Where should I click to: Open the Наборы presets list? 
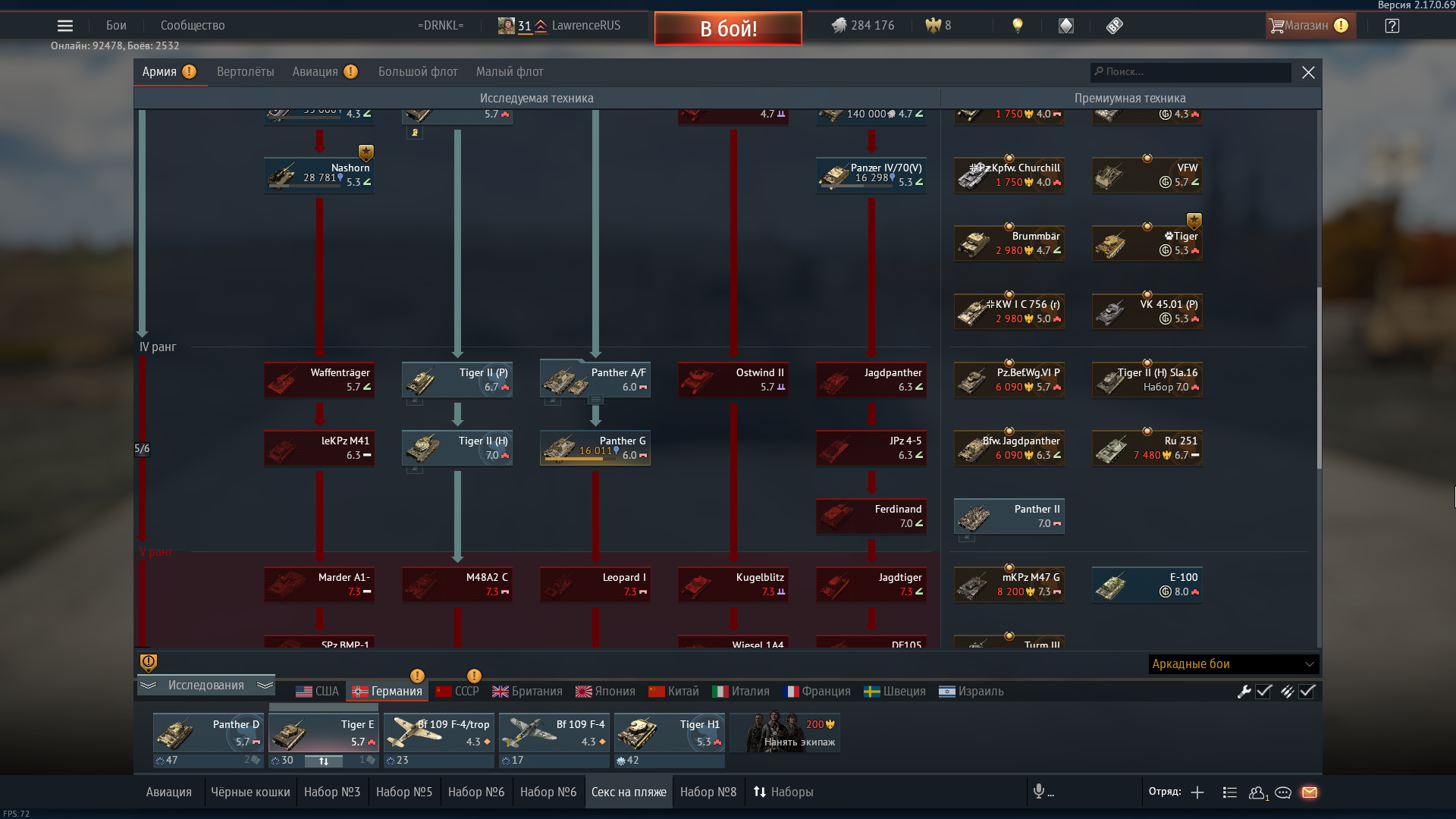[x=783, y=792]
